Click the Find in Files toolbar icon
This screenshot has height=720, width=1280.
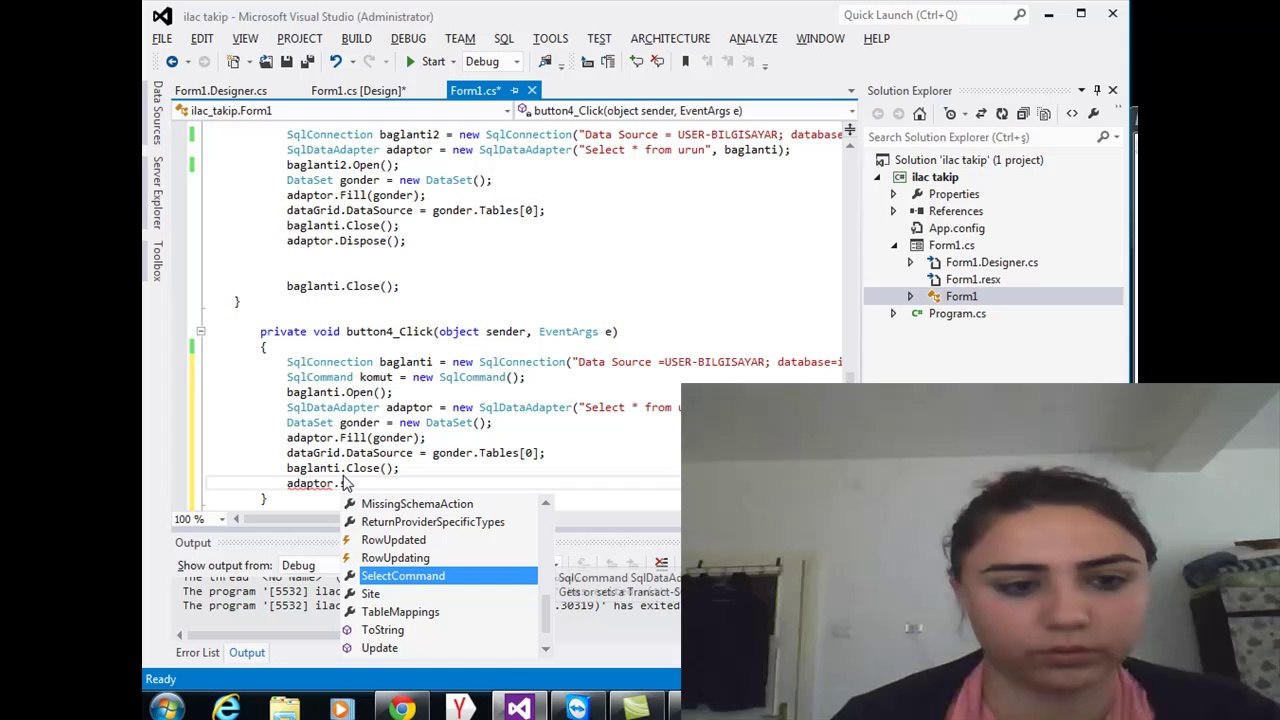pos(545,62)
